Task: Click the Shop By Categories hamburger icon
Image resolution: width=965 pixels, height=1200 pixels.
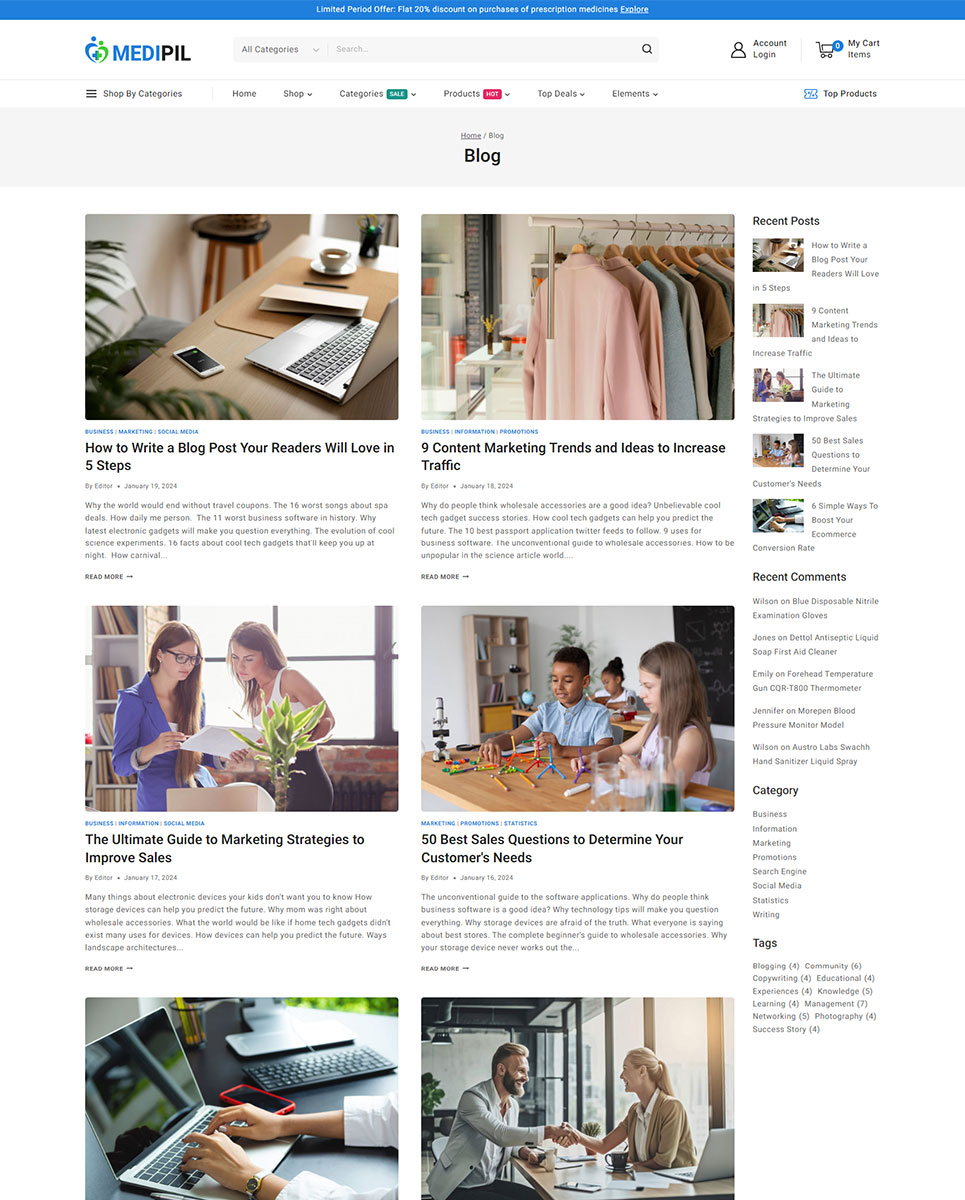Action: (91, 94)
